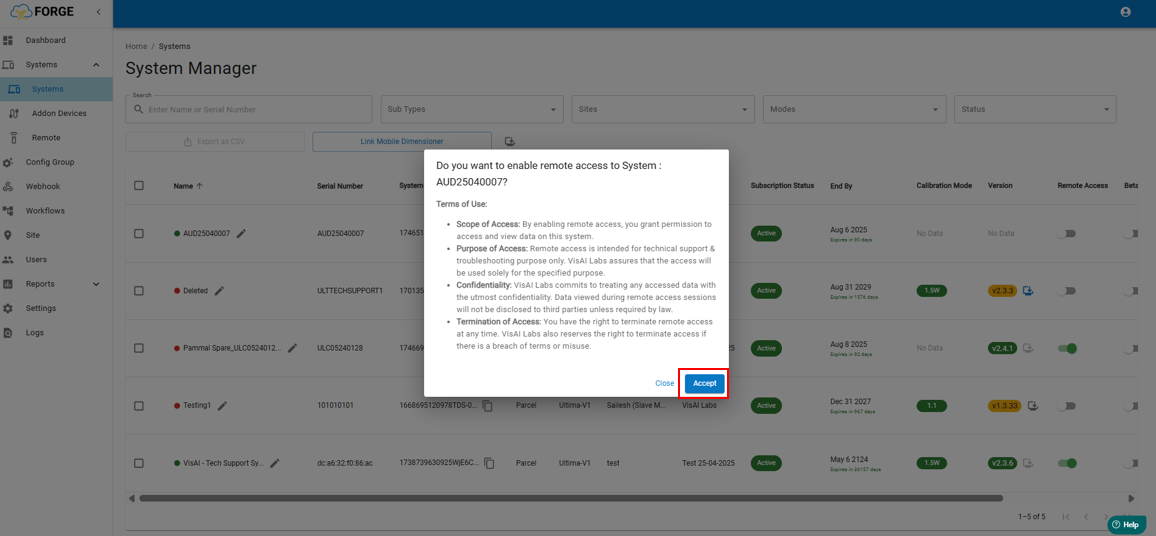The width and height of the screenshot is (1156, 536).
Task: Check the select-all checkbox in table header
Action: pyautogui.click(x=139, y=185)
